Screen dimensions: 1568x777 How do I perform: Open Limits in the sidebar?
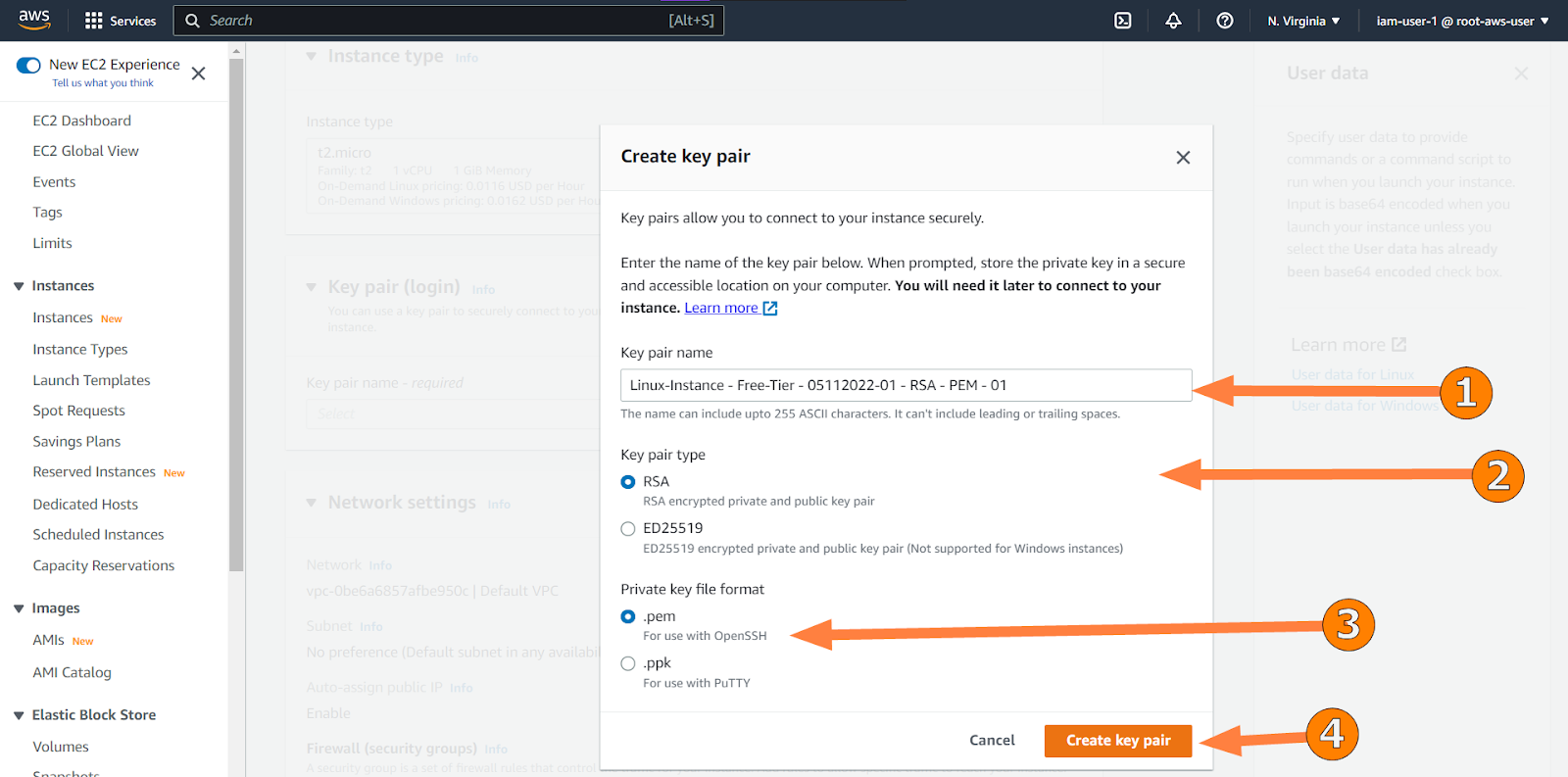pyautogui.click(x=52, y=243)
